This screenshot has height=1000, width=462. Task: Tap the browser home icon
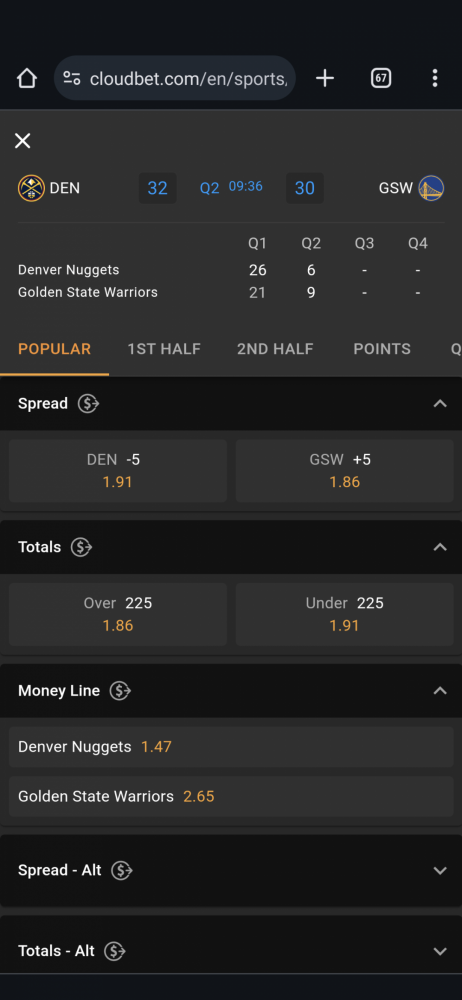27,78
